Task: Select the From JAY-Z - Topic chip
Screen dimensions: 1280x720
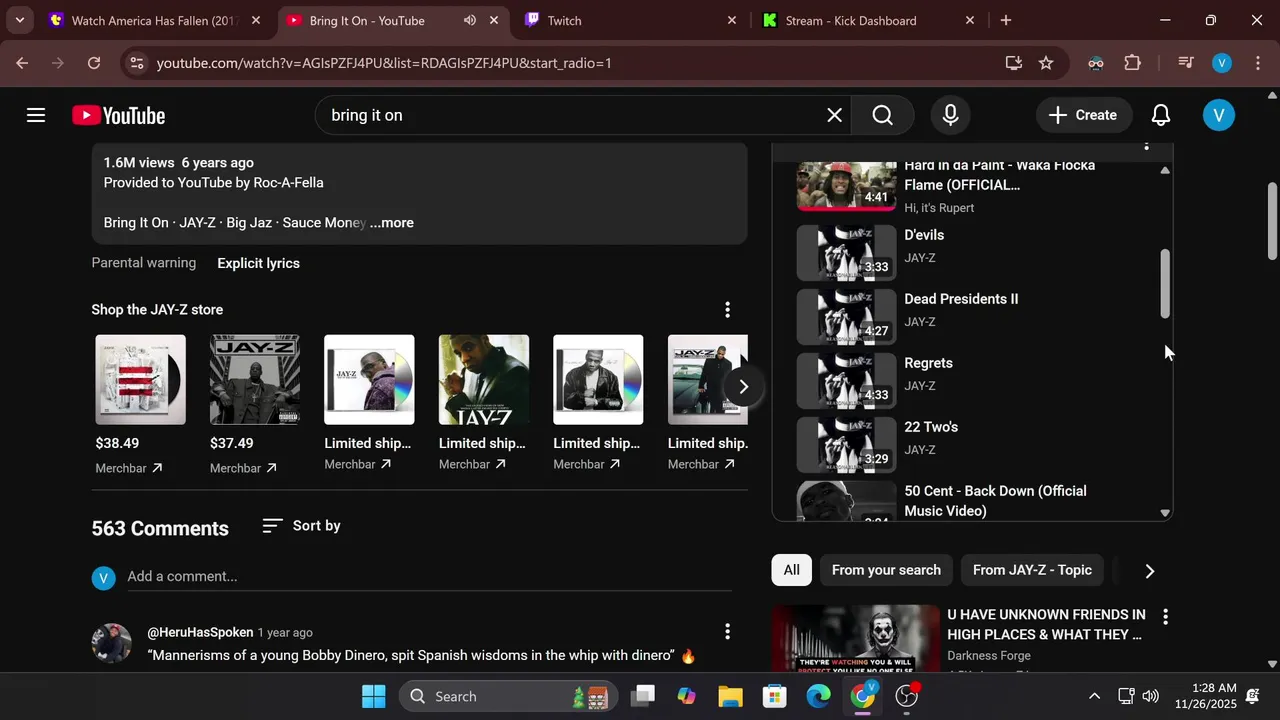Action: tap(1032, 570)
